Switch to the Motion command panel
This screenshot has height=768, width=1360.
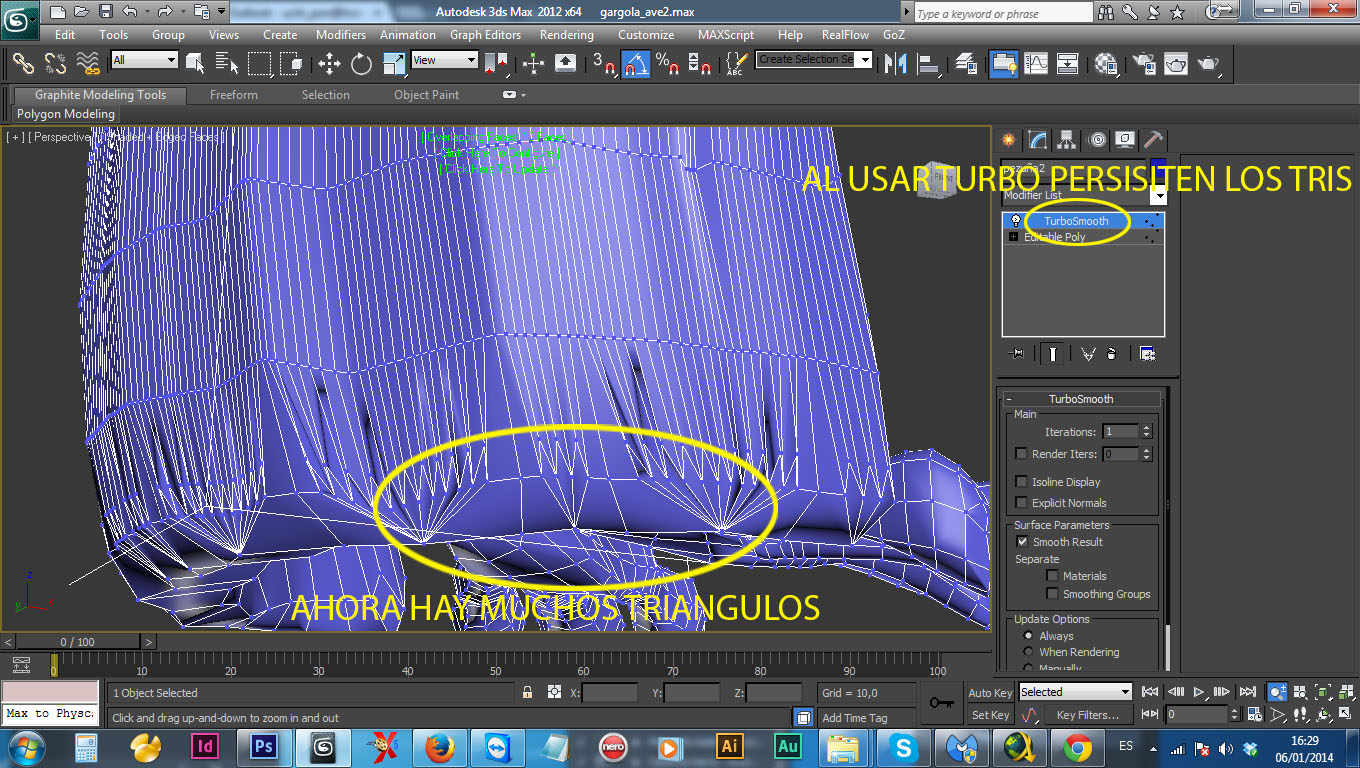pyautogui.click(x=1097, y=139)
